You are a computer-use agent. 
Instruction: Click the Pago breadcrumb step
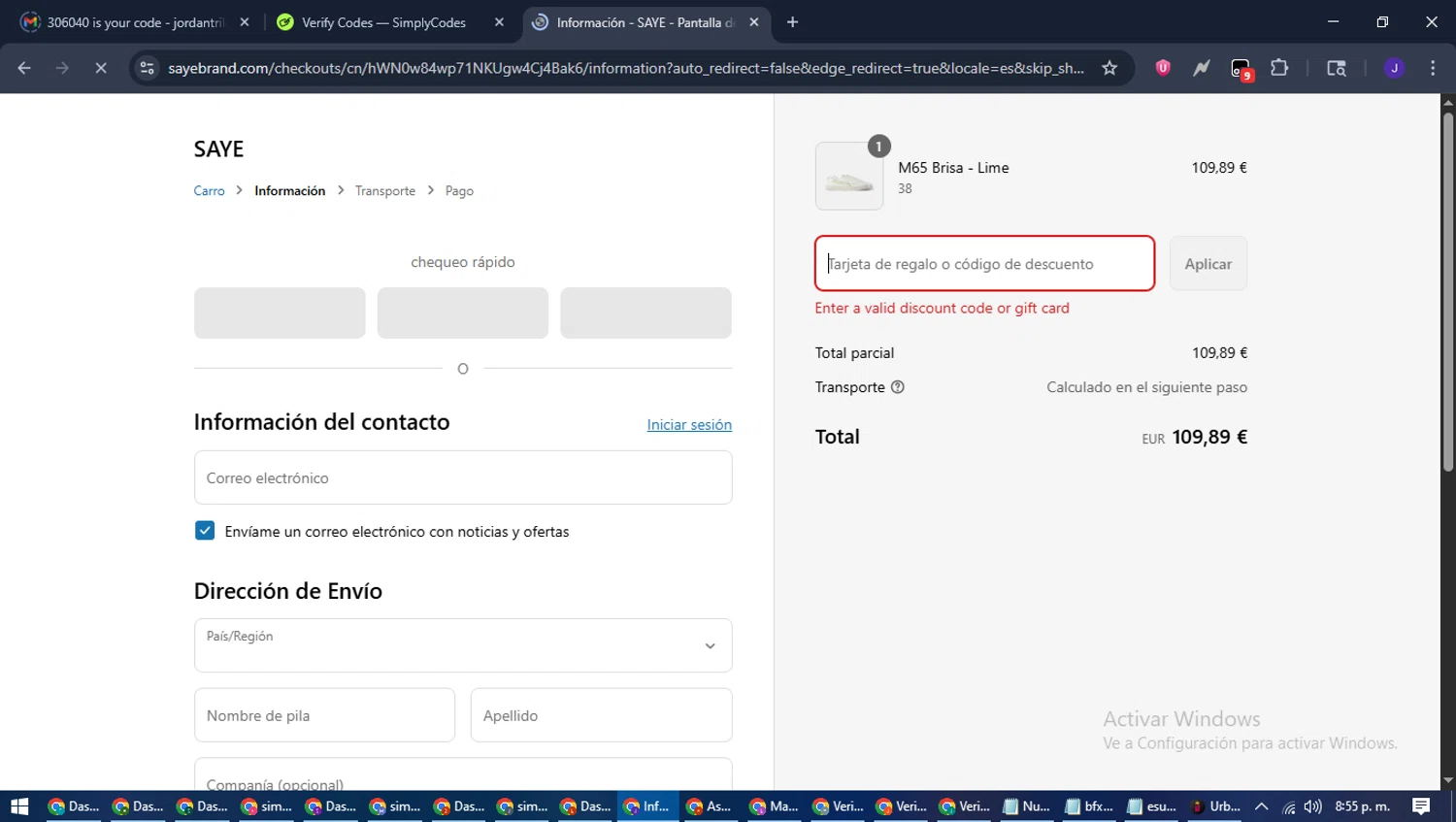click(459, 191)
